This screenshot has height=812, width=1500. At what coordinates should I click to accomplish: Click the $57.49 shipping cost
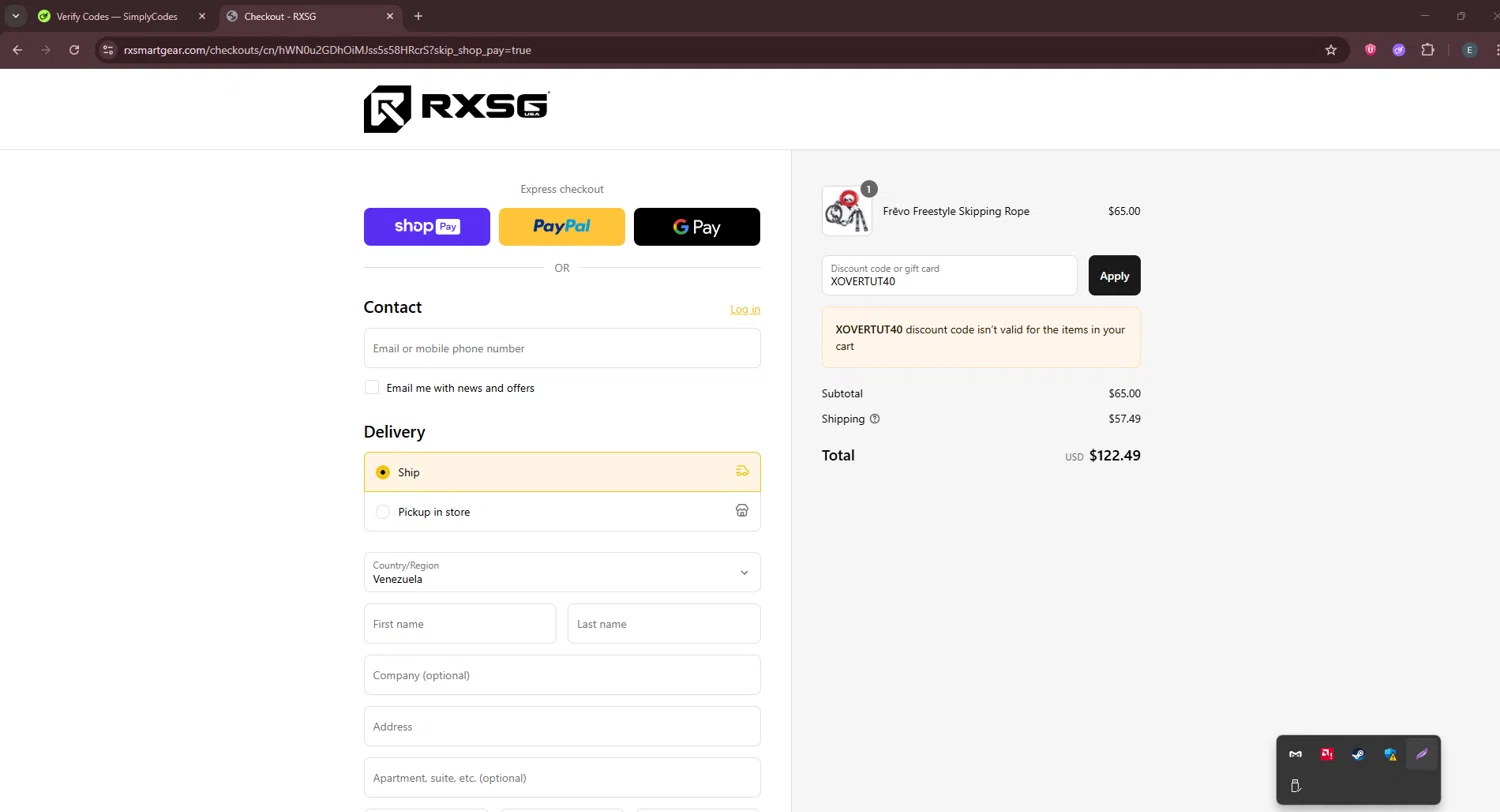click(x=1124, y=419)
